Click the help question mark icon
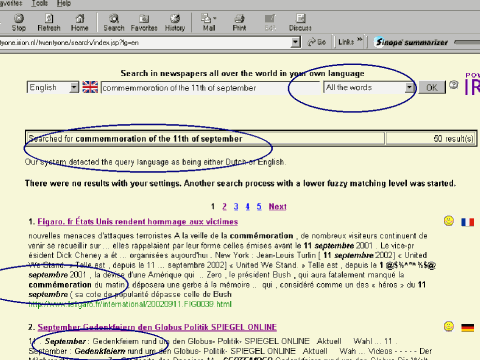The width and height of the screenshot is (480, 360). click(454, 85)
